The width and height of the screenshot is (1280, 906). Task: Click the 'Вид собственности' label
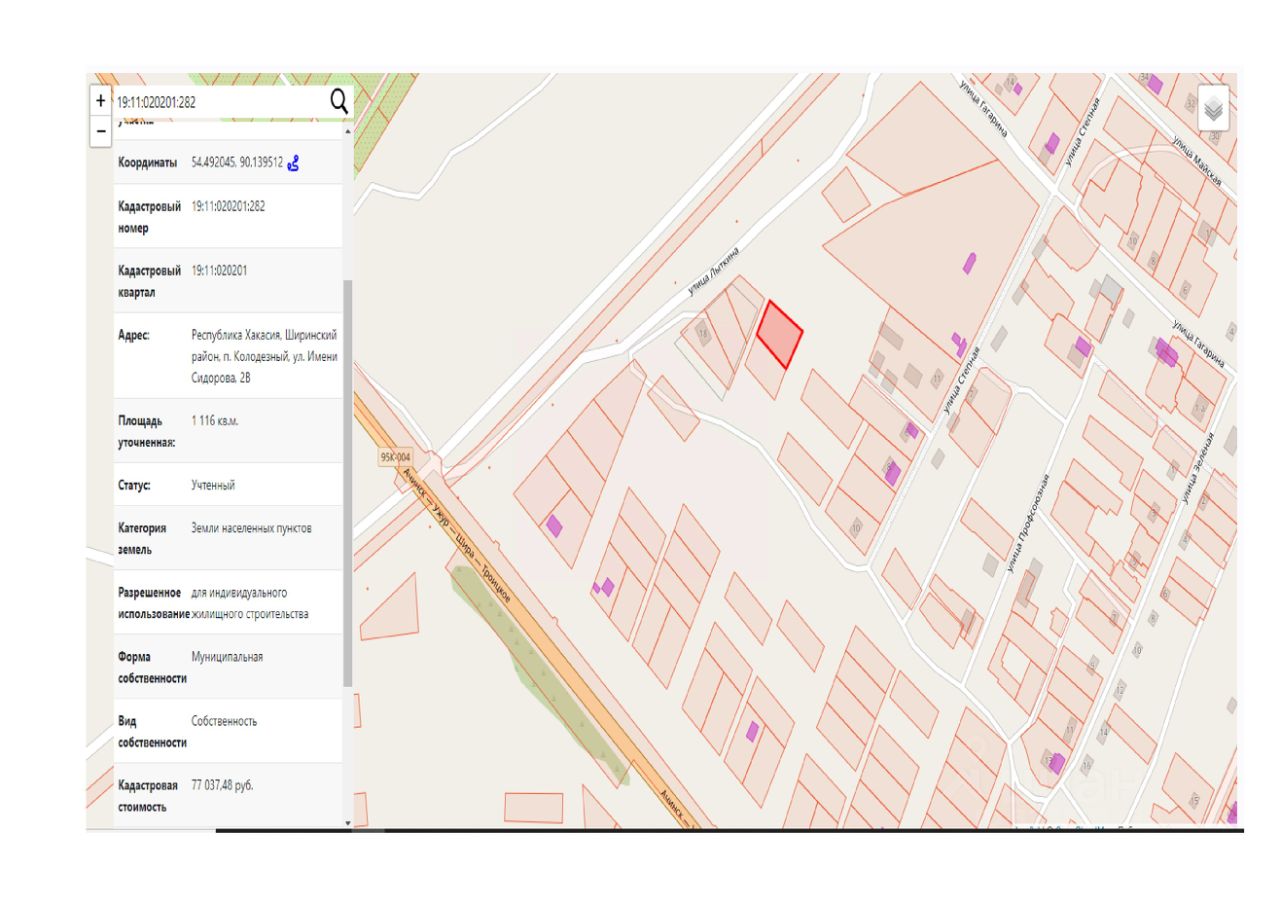(152, 732)
